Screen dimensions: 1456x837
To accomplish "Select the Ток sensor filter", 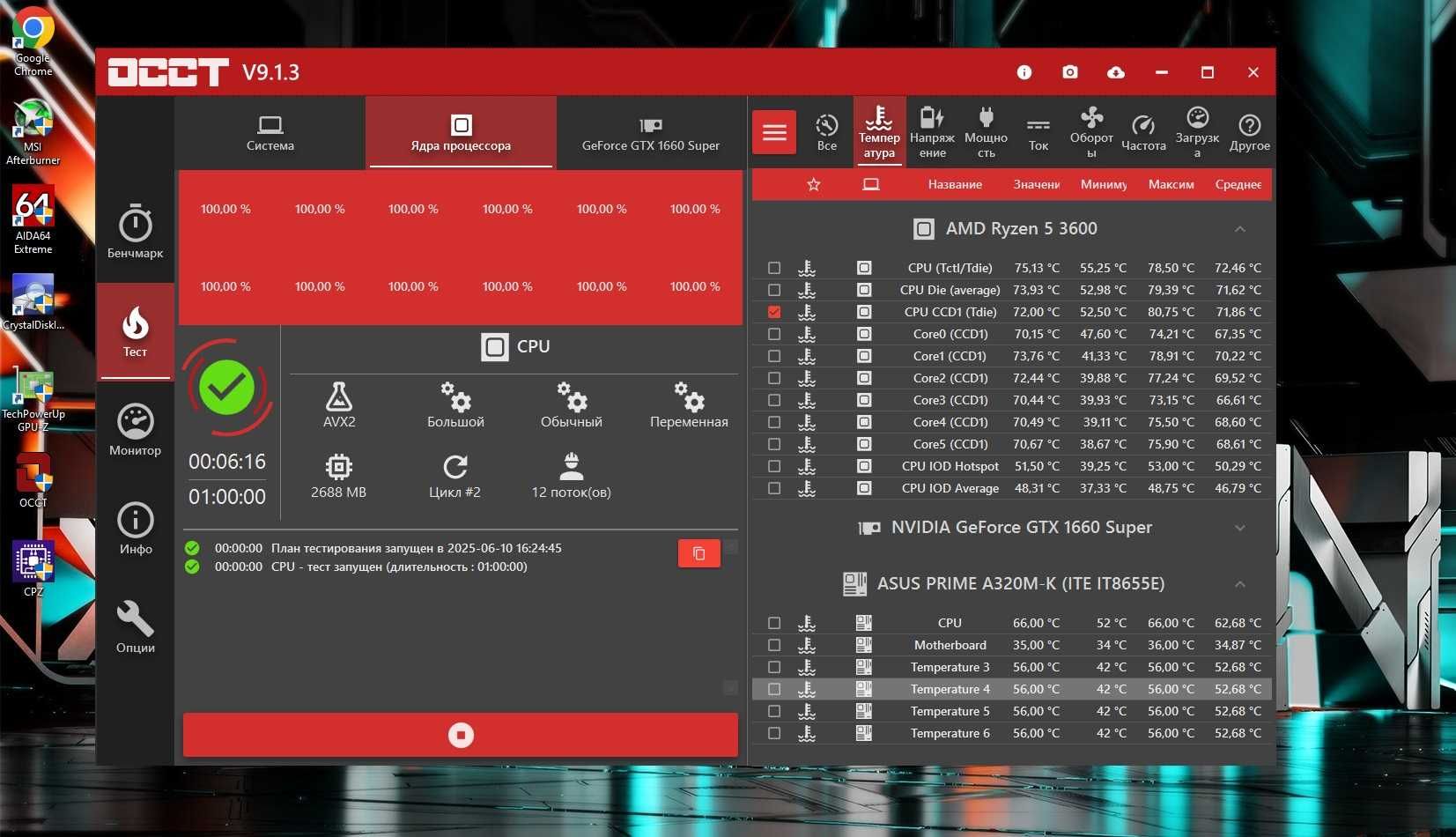I will 1038,132.
